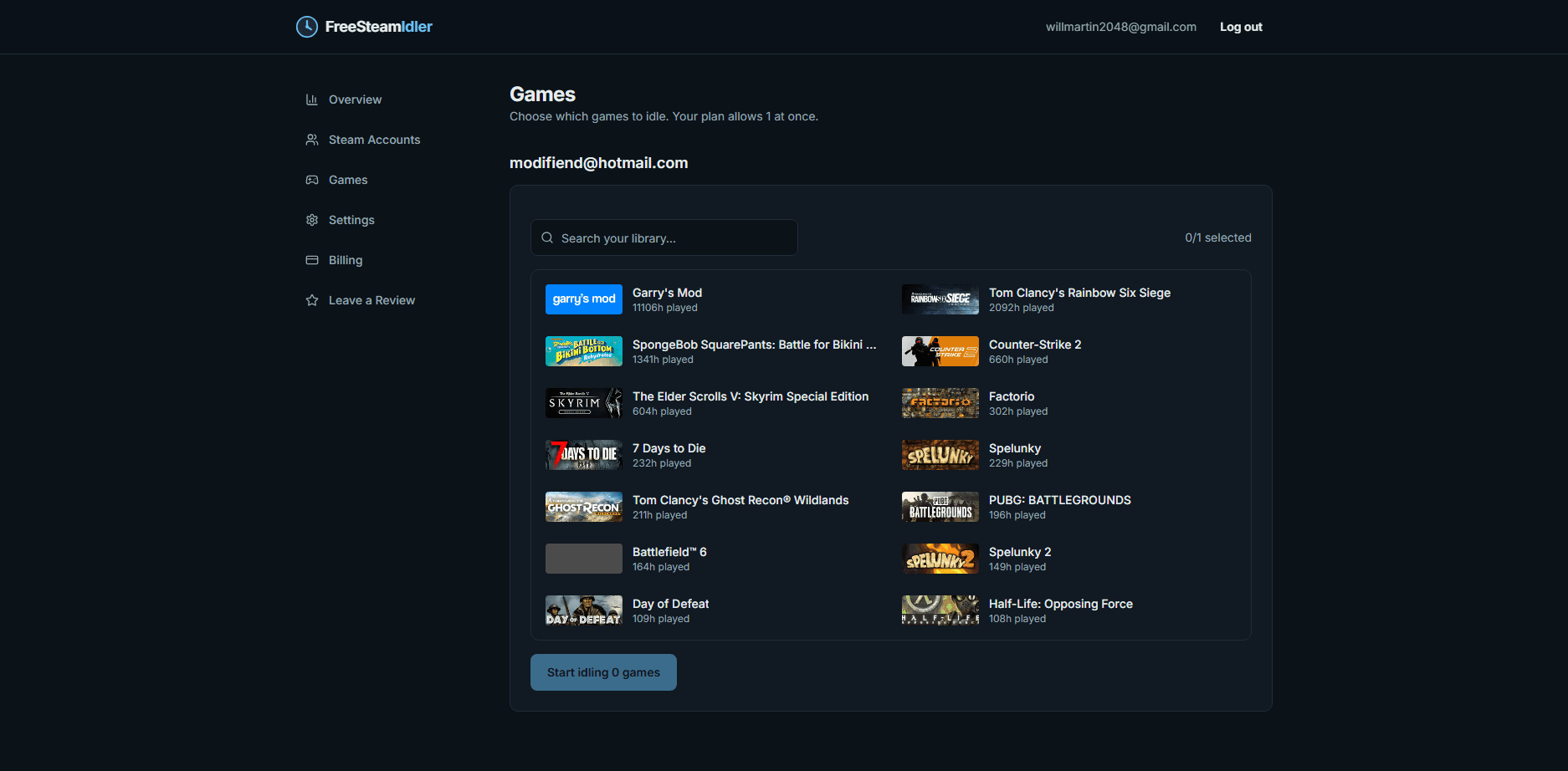This screenshot has width=1568, height=771.
Task: Click the Log out link
Action: (1241, 27)
